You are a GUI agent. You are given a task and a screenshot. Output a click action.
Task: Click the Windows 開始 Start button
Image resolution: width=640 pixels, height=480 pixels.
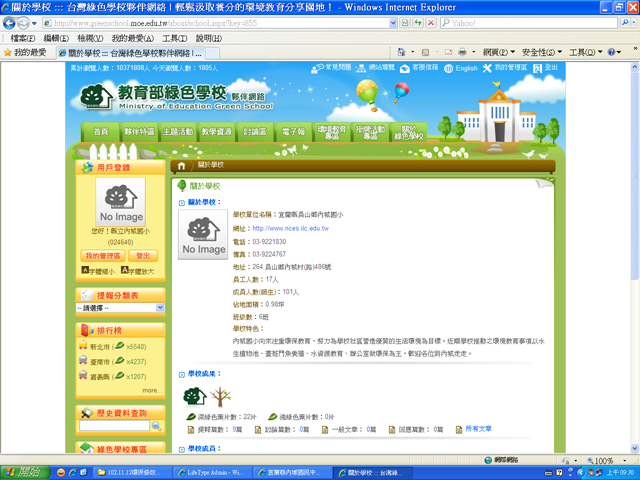click(x=23, y=470)
